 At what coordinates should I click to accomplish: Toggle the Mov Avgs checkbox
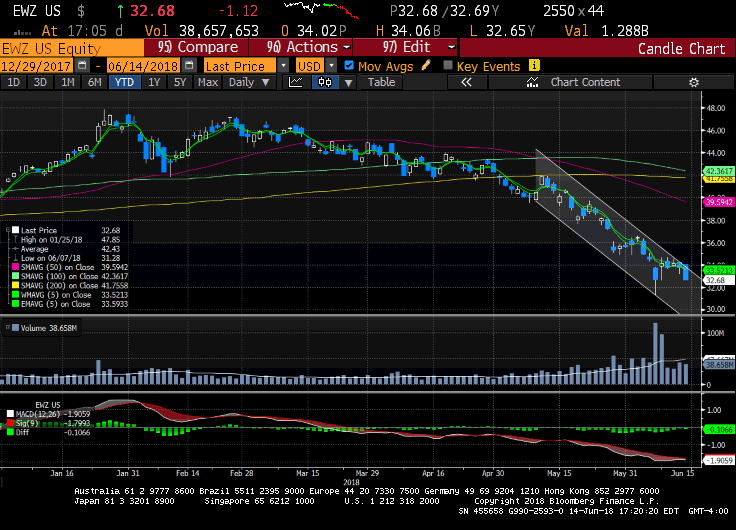348,65
